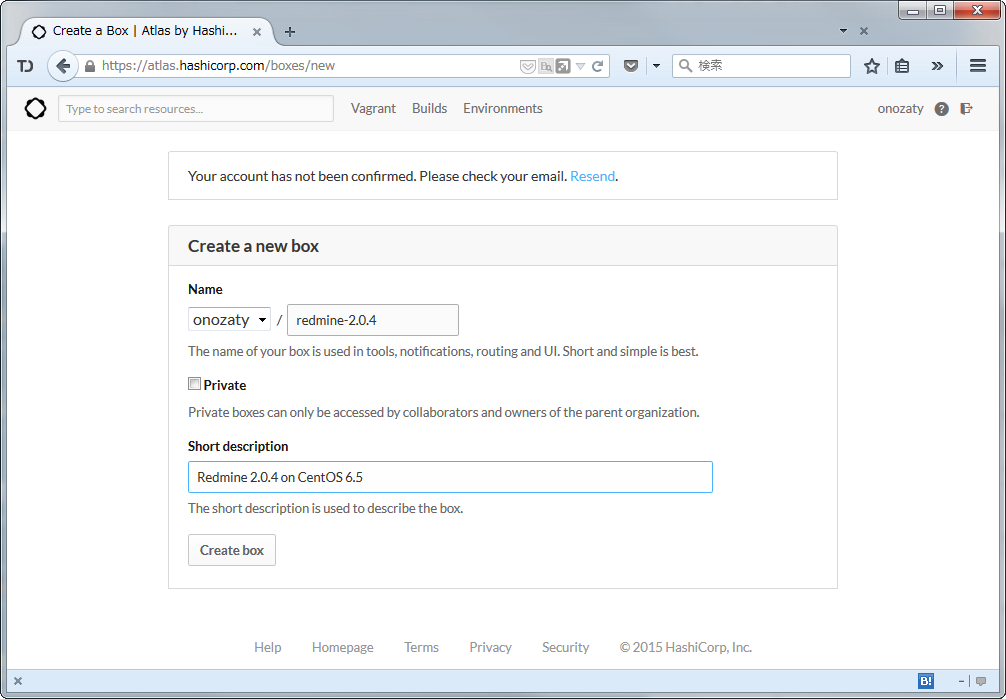Reload the page with the refresh icon
Viewport: 1006px width, 699px height.
pyautogui.click(x=597, y=66)
